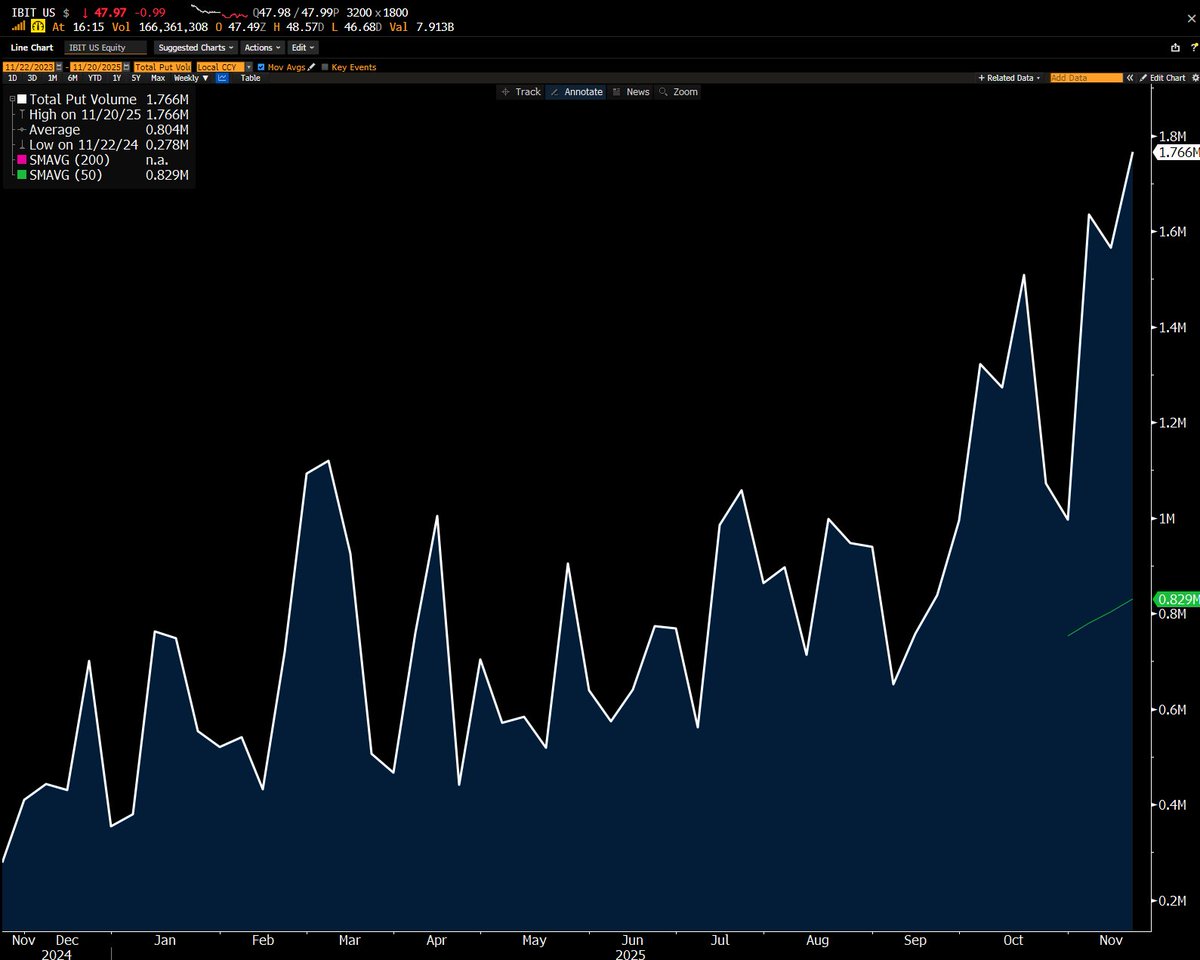1200x960 pixels.
Task: Open the Edit menu
Action: [302, 47]
